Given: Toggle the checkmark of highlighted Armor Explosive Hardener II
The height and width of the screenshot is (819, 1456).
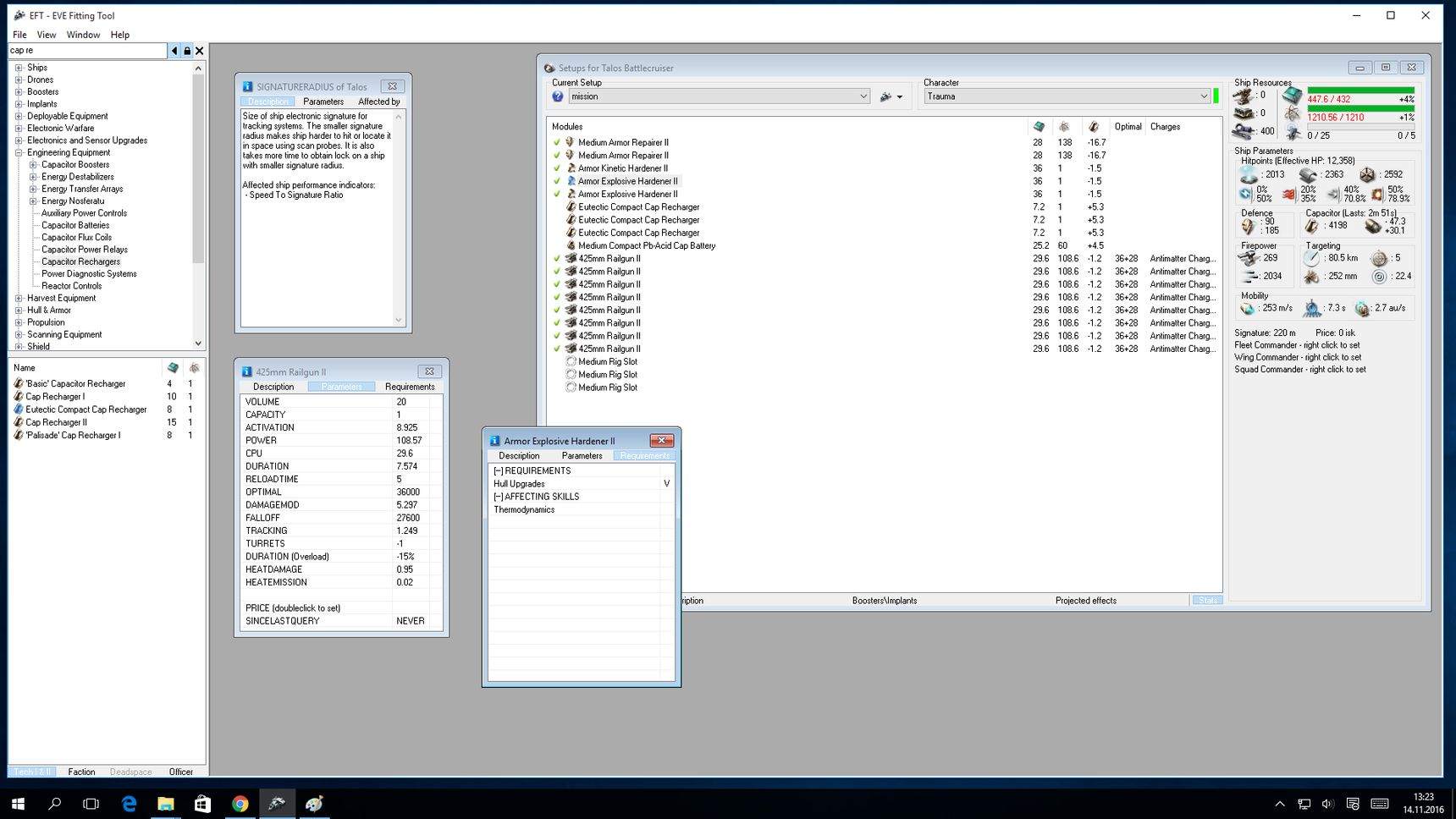Looking at the screenshot, I should [557, 181].
